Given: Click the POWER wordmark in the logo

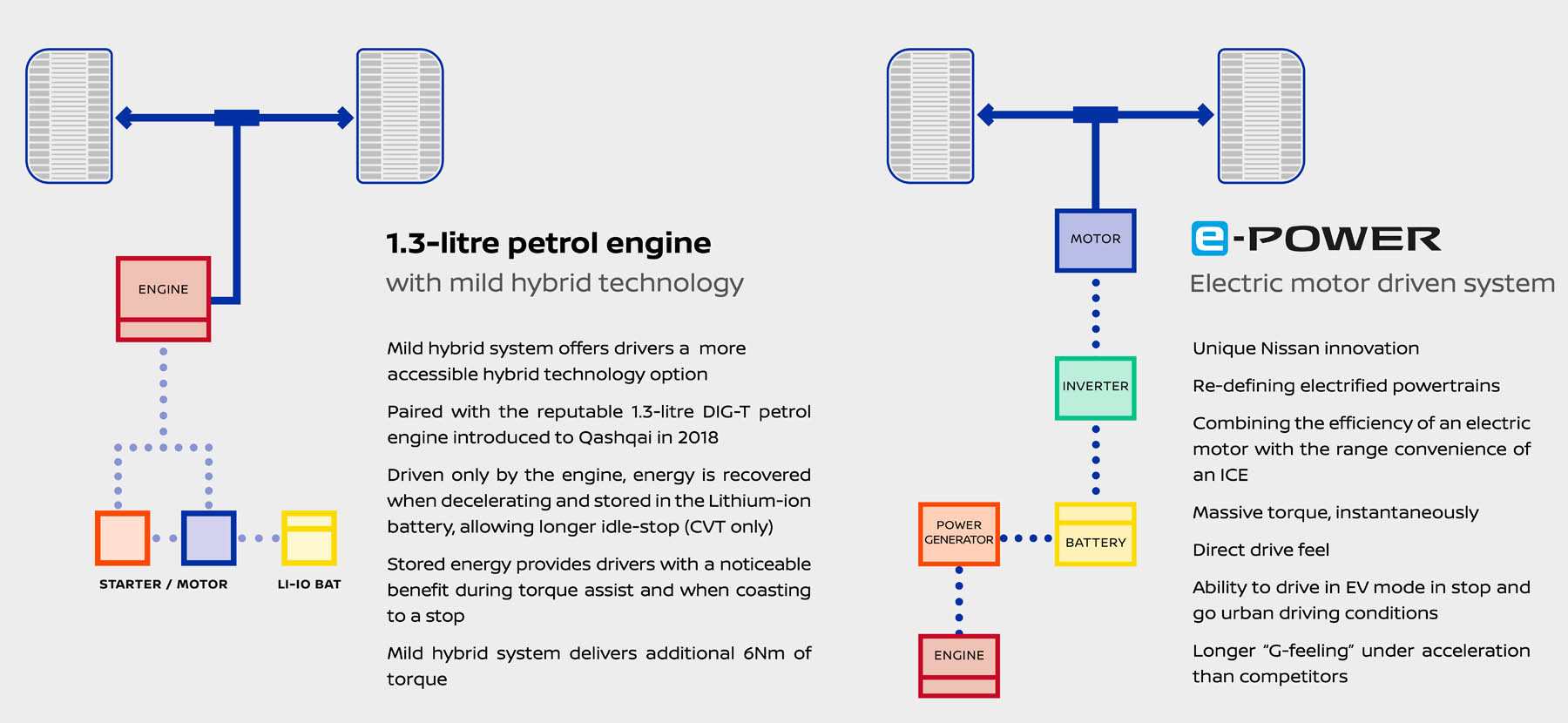Looking at the screenshot, I should [x=1344, y=239].
